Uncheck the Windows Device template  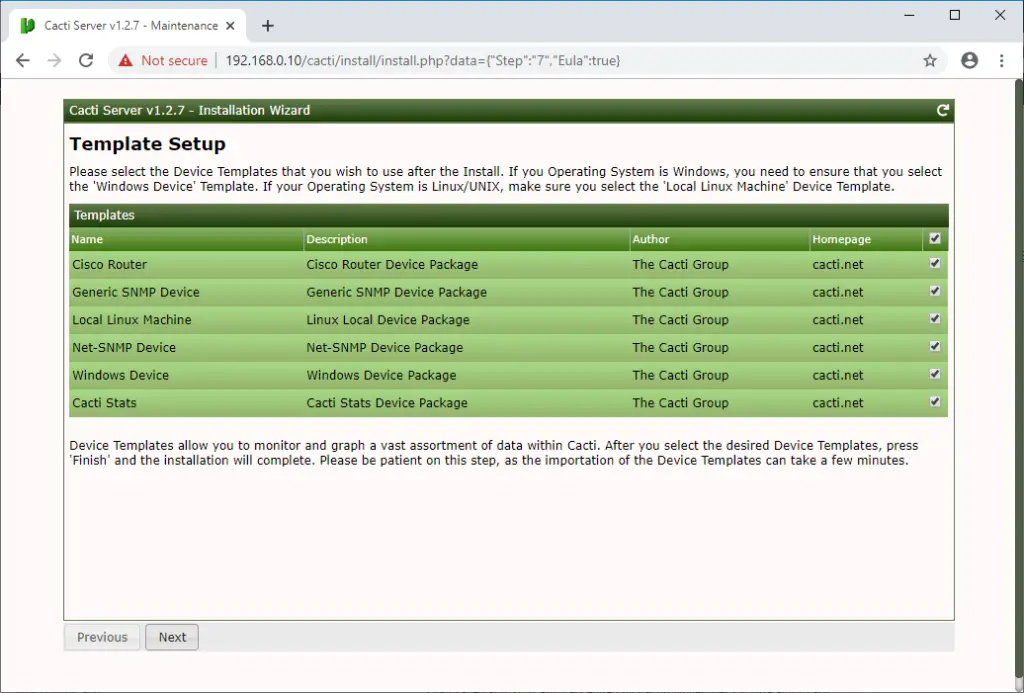click(934, 375)
